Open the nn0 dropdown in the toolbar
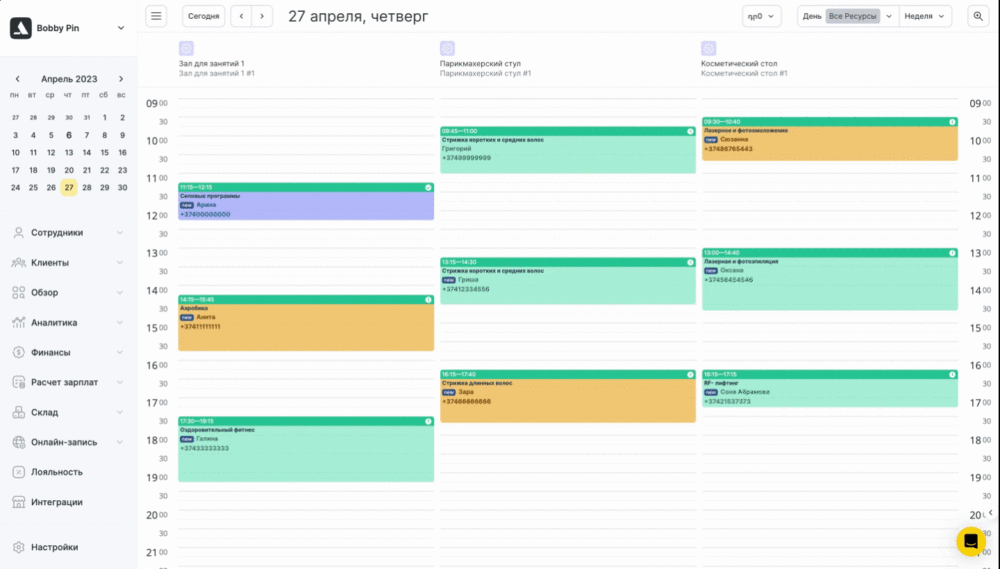 pyautogui.click(x=761, y=16)
